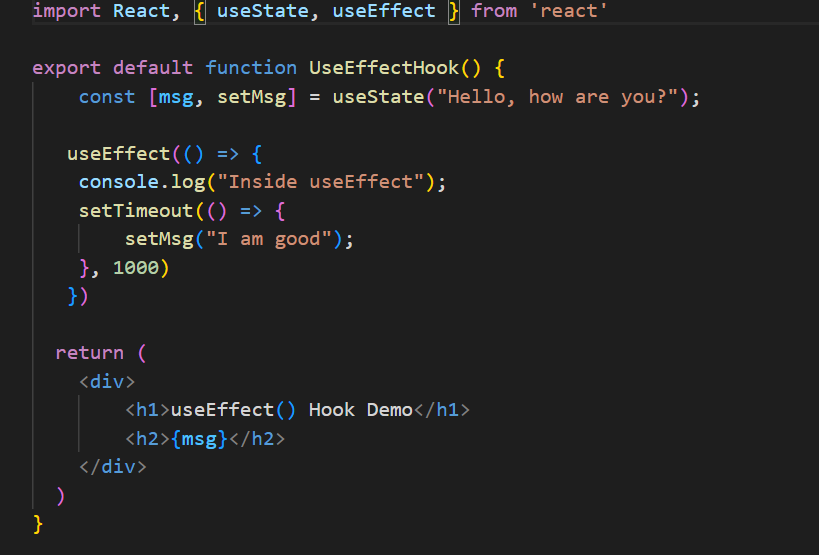Click 'useState' in the import statement

[x=262, y=11]
